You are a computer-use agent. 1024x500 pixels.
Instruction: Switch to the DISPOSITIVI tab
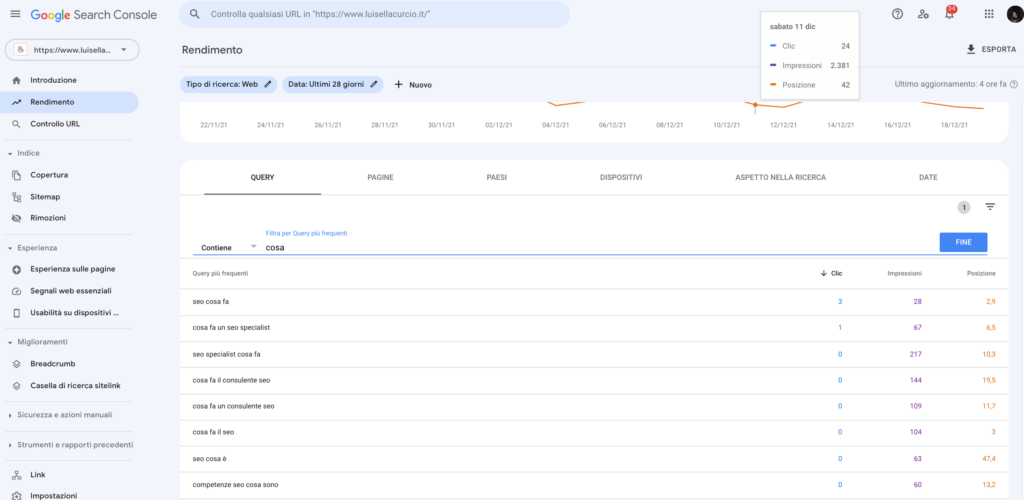pos(620,178)
